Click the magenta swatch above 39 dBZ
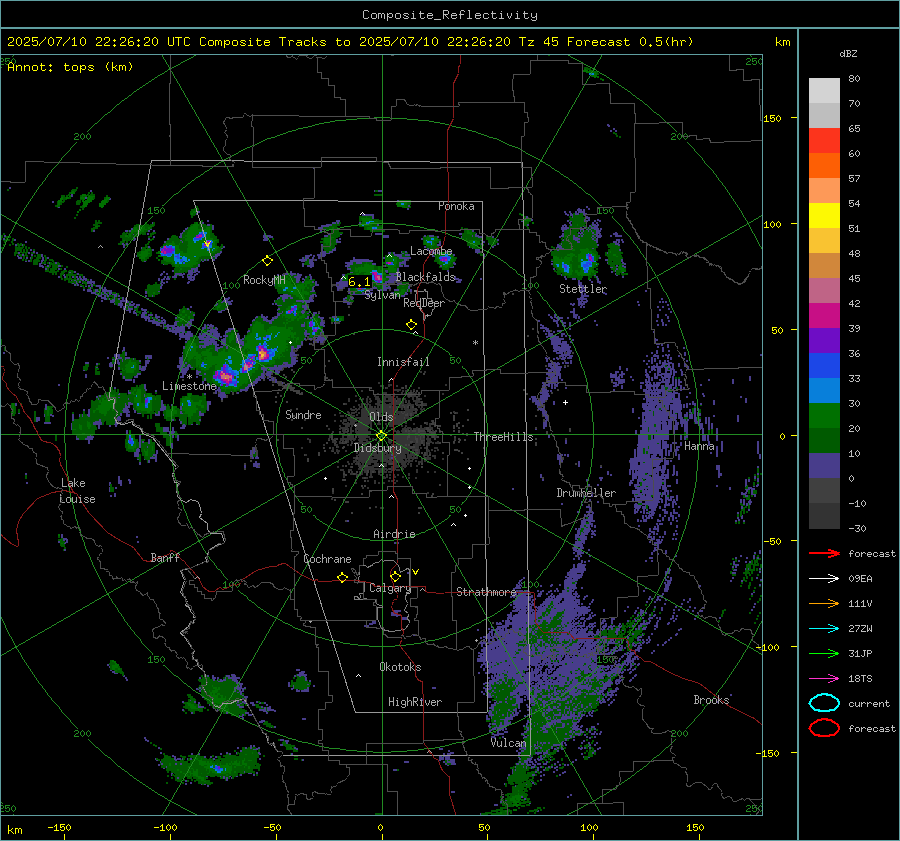 pyautogui.click(x=824, y=315)
